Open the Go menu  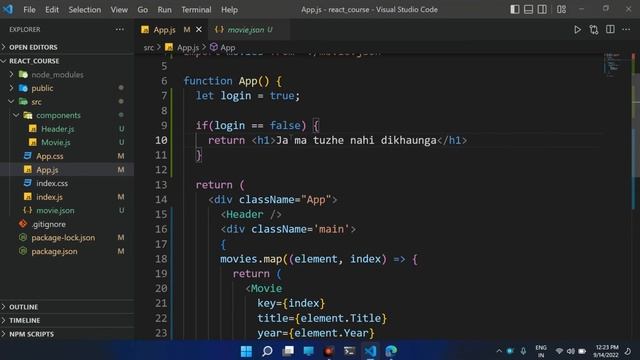tap(142, 9)
